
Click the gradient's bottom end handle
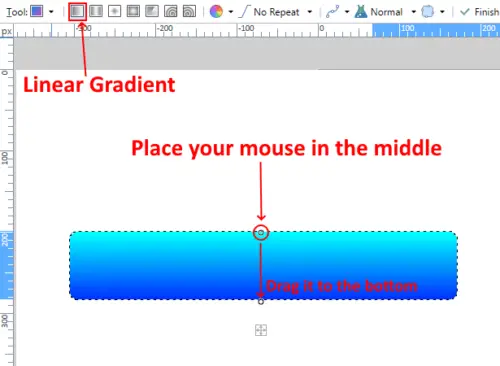tap(261, 302)
